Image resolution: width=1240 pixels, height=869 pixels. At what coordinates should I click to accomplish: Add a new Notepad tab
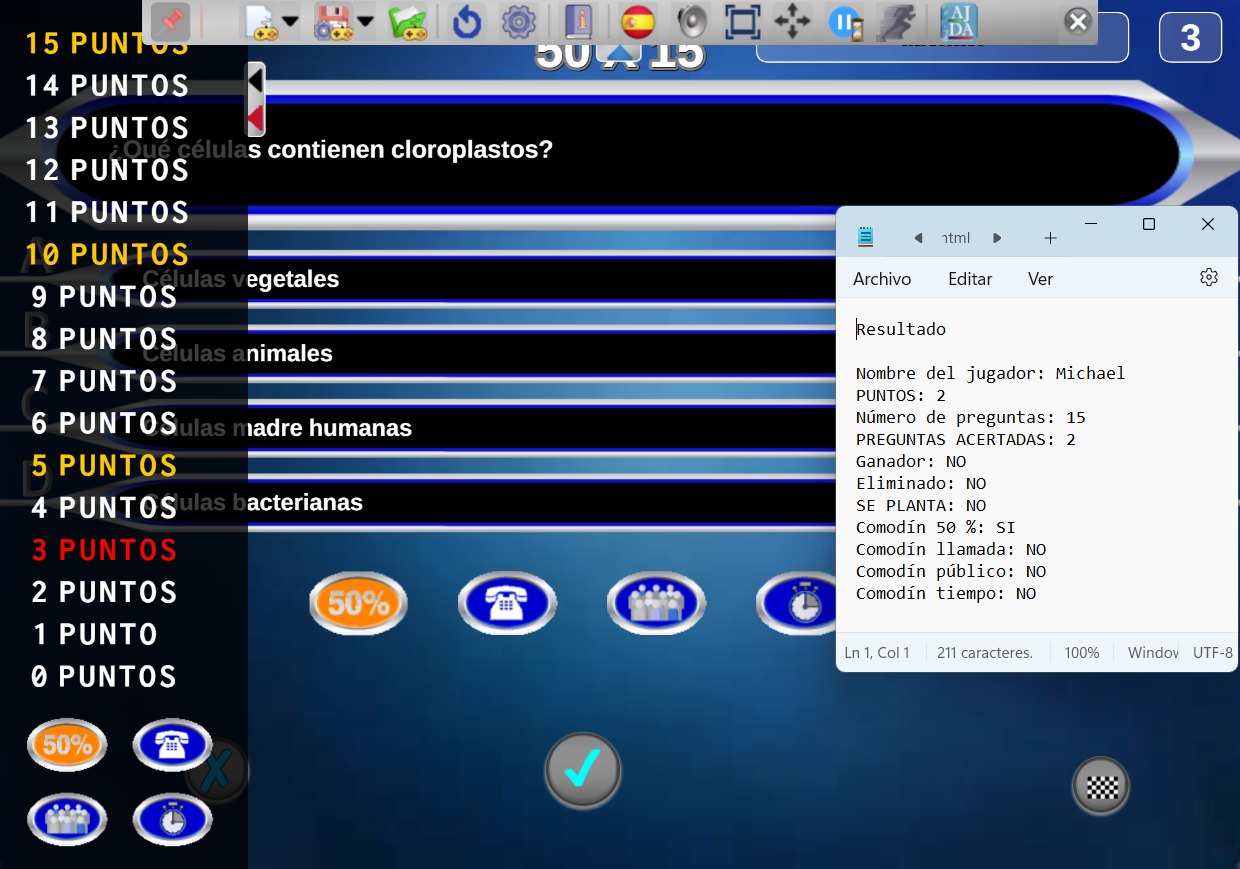pyautogui.click(x=1050, y=238)
